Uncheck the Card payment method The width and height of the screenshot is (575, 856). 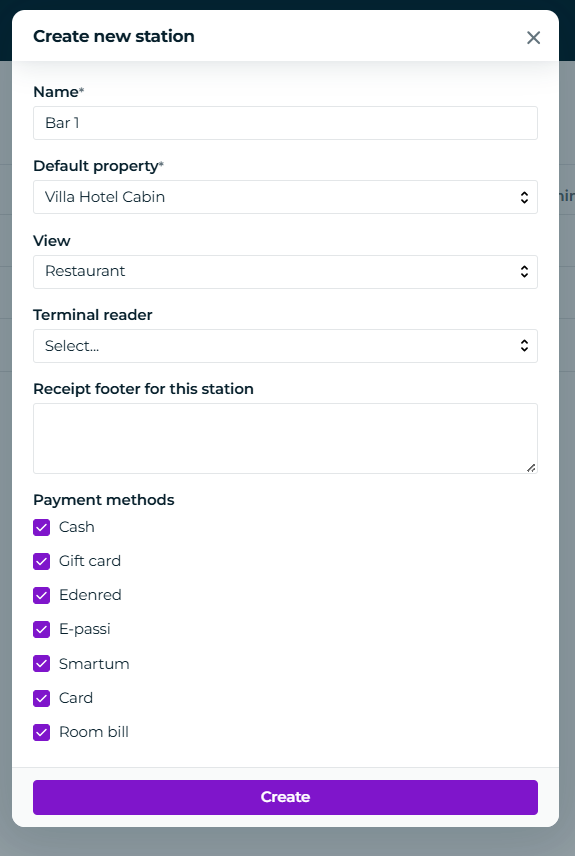42,698
